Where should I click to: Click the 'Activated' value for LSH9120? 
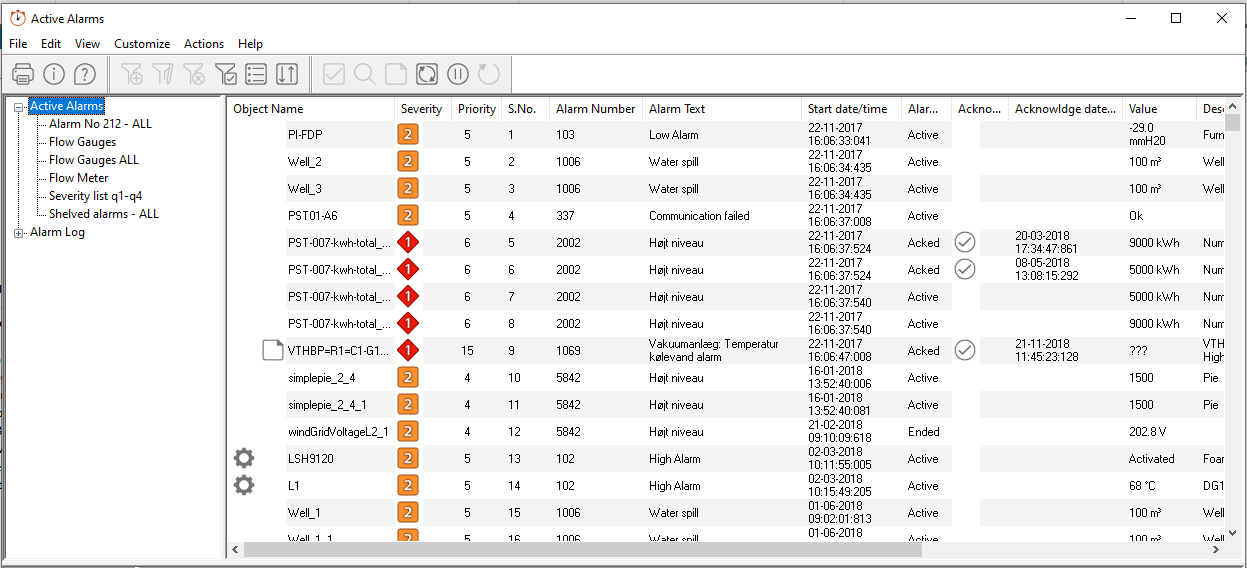(x=1151, y=459)
